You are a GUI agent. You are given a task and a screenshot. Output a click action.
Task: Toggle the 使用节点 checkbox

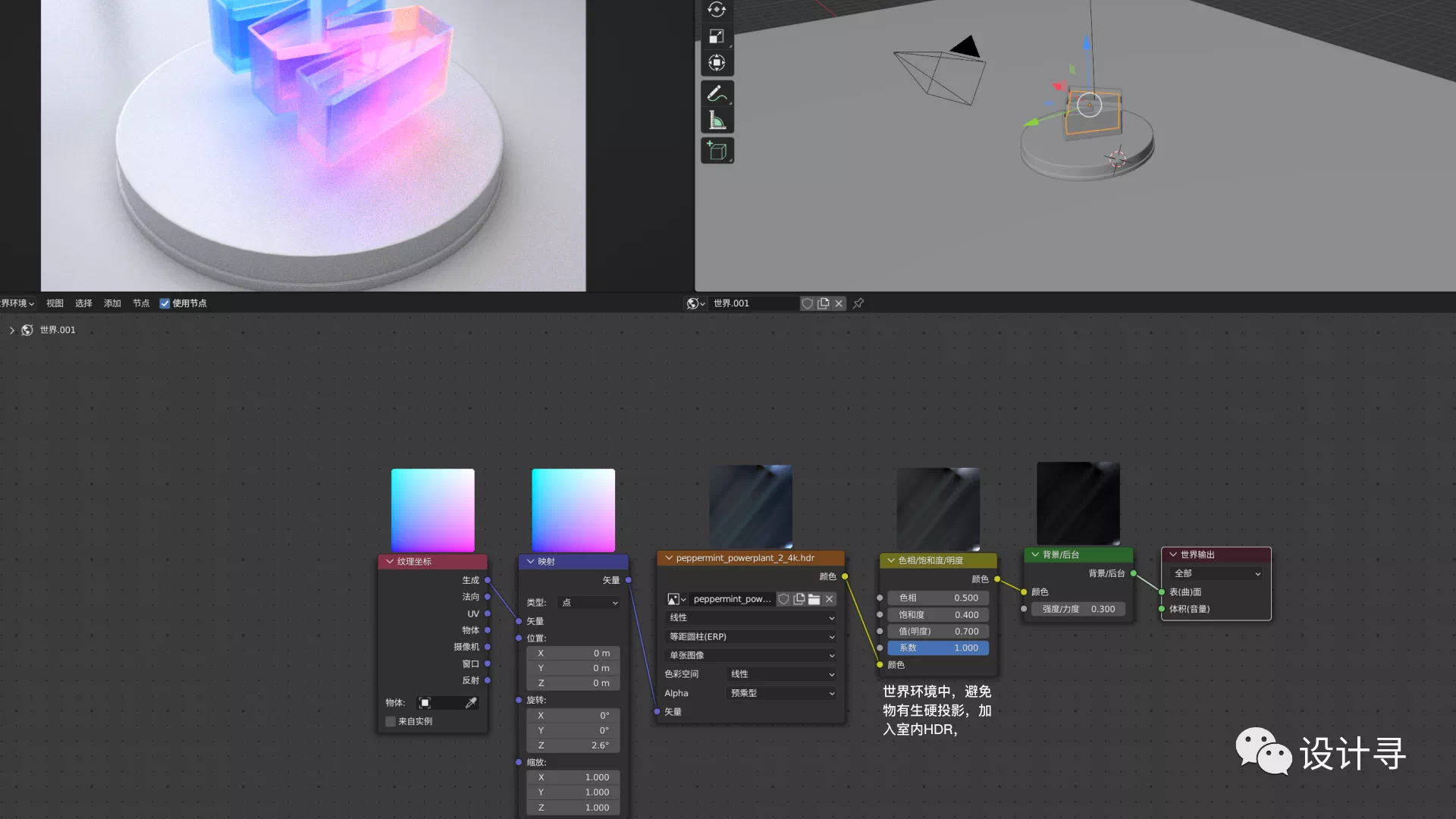tap(165, 303)
